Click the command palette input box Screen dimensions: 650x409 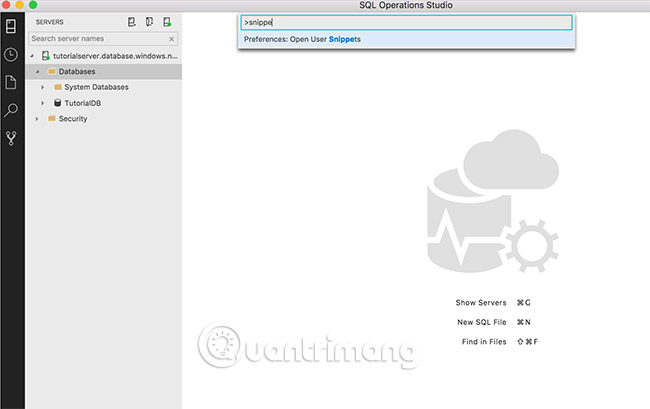[x=406, y=22]
